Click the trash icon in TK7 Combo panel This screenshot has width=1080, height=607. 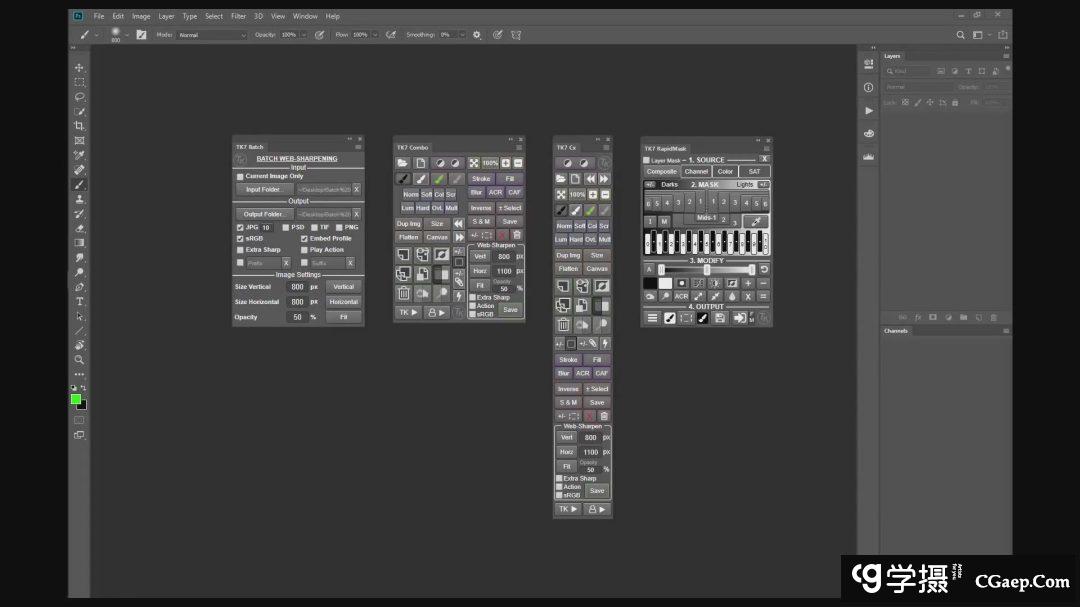coord(404,293)
